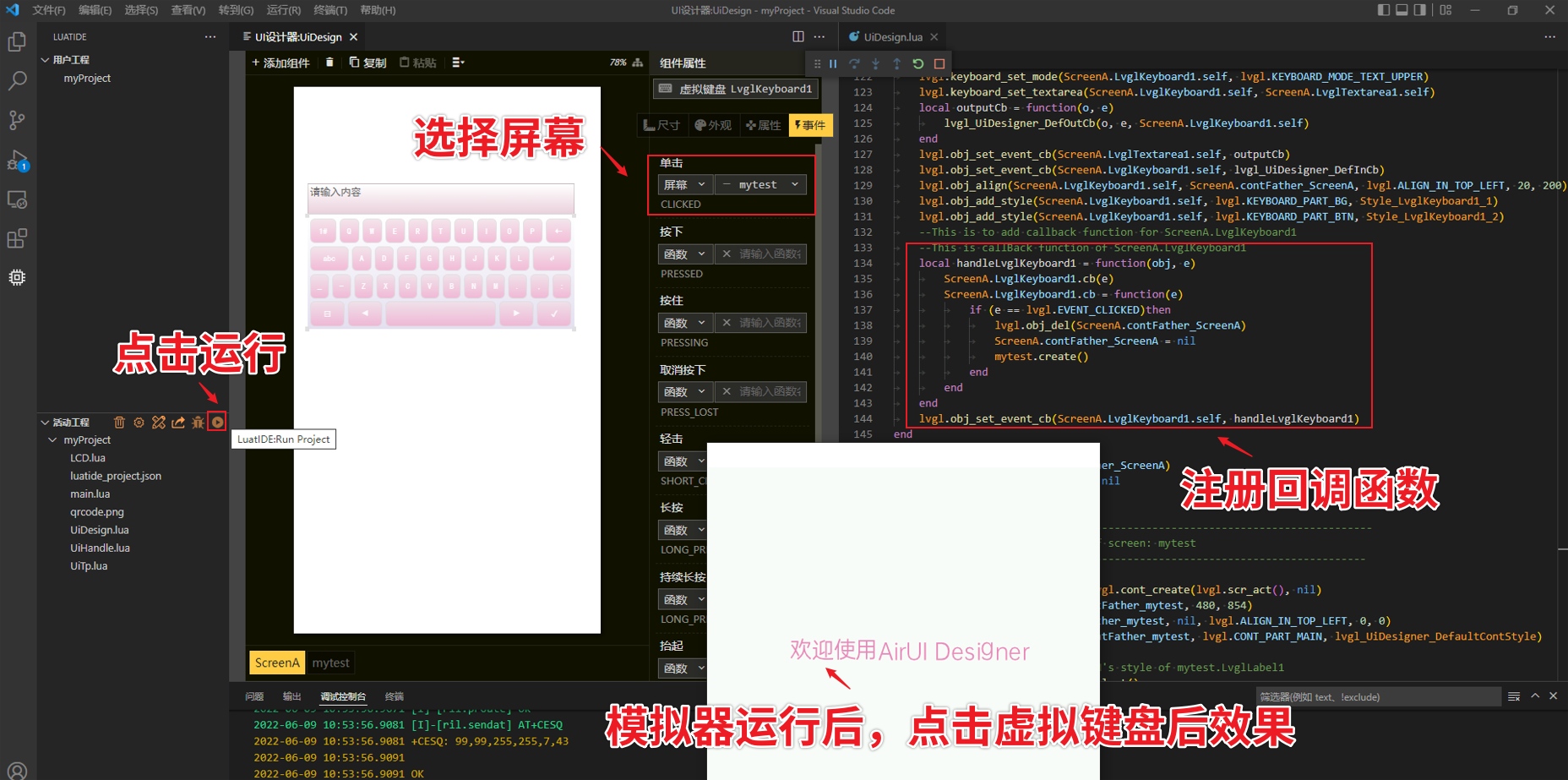1568x780 pixels.
Task: Click the Run Project play icon
Action: point(218,422)
